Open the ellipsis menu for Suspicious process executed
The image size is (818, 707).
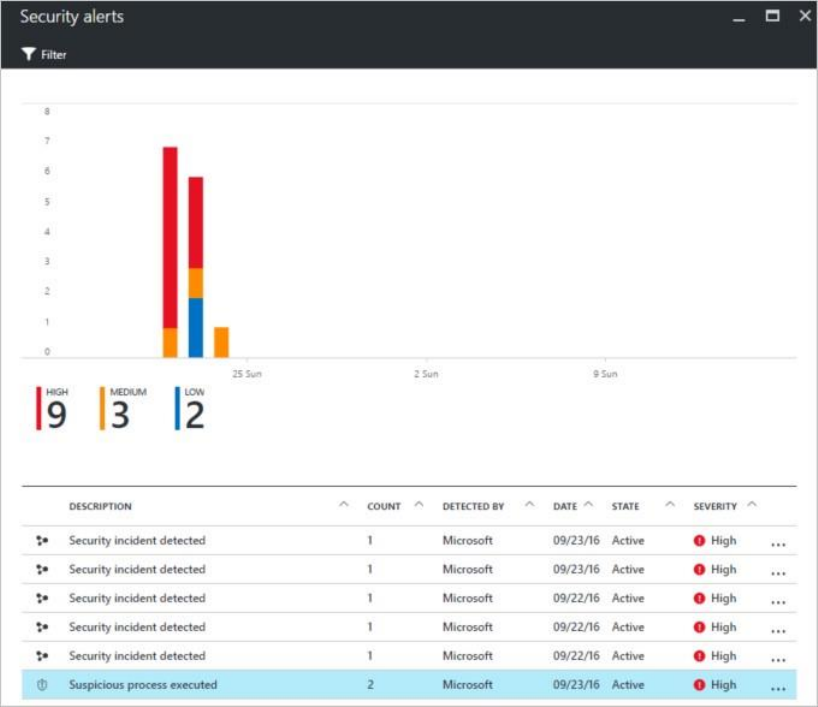(x=778, y=689)
